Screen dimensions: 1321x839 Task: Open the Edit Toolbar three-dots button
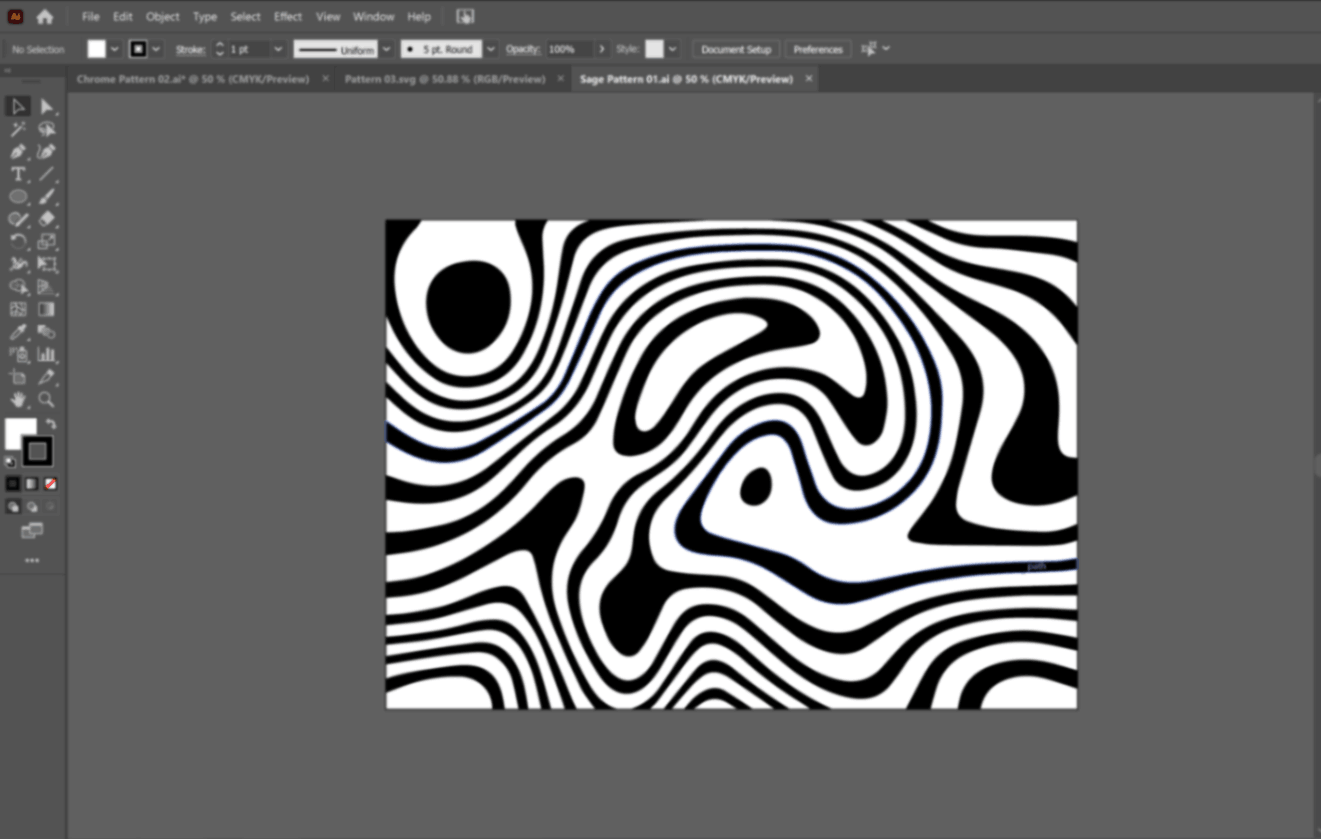pos(32,561)
